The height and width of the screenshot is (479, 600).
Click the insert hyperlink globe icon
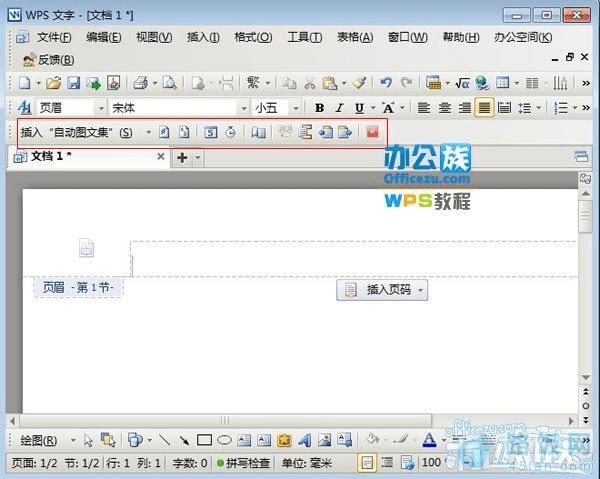483,83
